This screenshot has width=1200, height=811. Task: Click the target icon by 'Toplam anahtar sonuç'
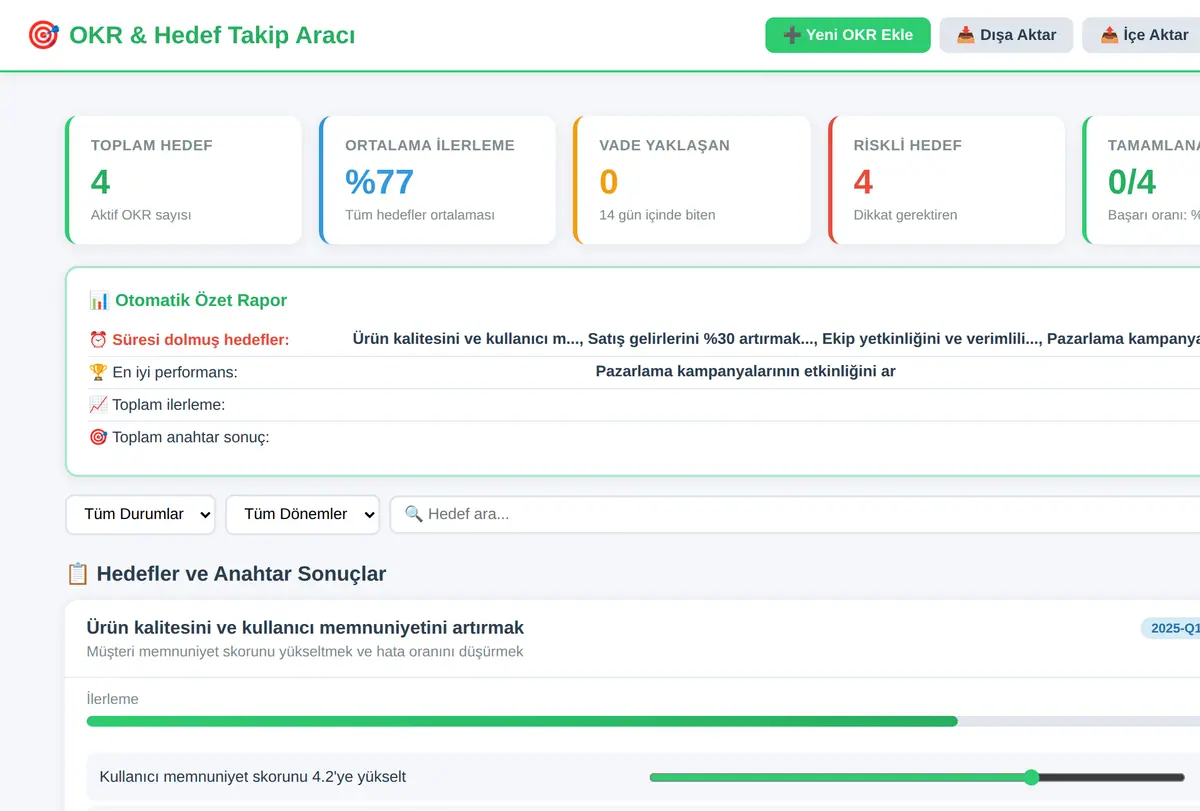(98, 437)
